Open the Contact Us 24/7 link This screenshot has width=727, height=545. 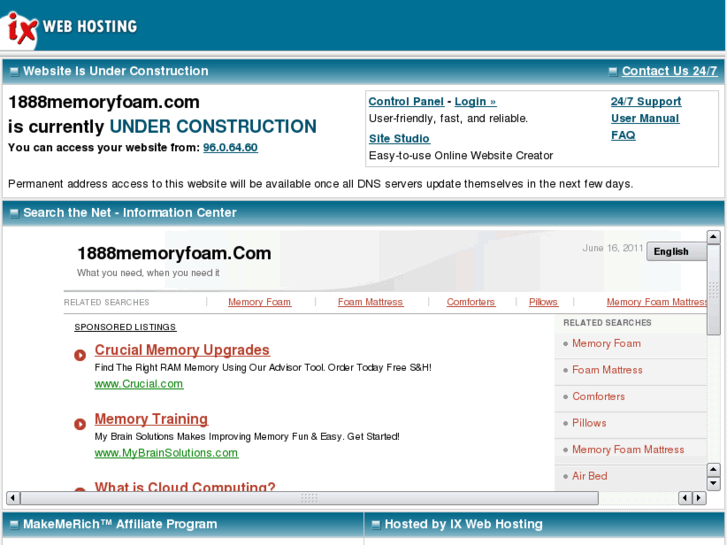coord(669,71)
